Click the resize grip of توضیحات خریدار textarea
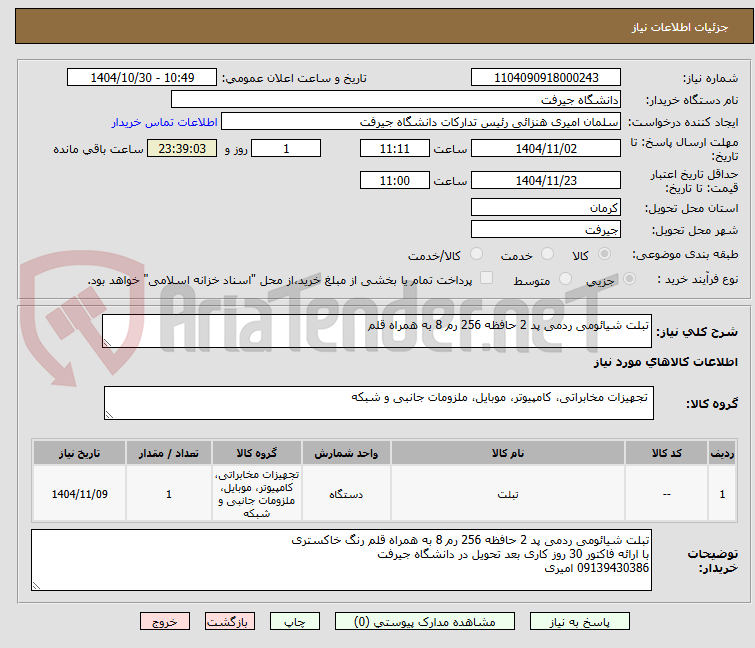The image size is (755, 648). (36, 586)
